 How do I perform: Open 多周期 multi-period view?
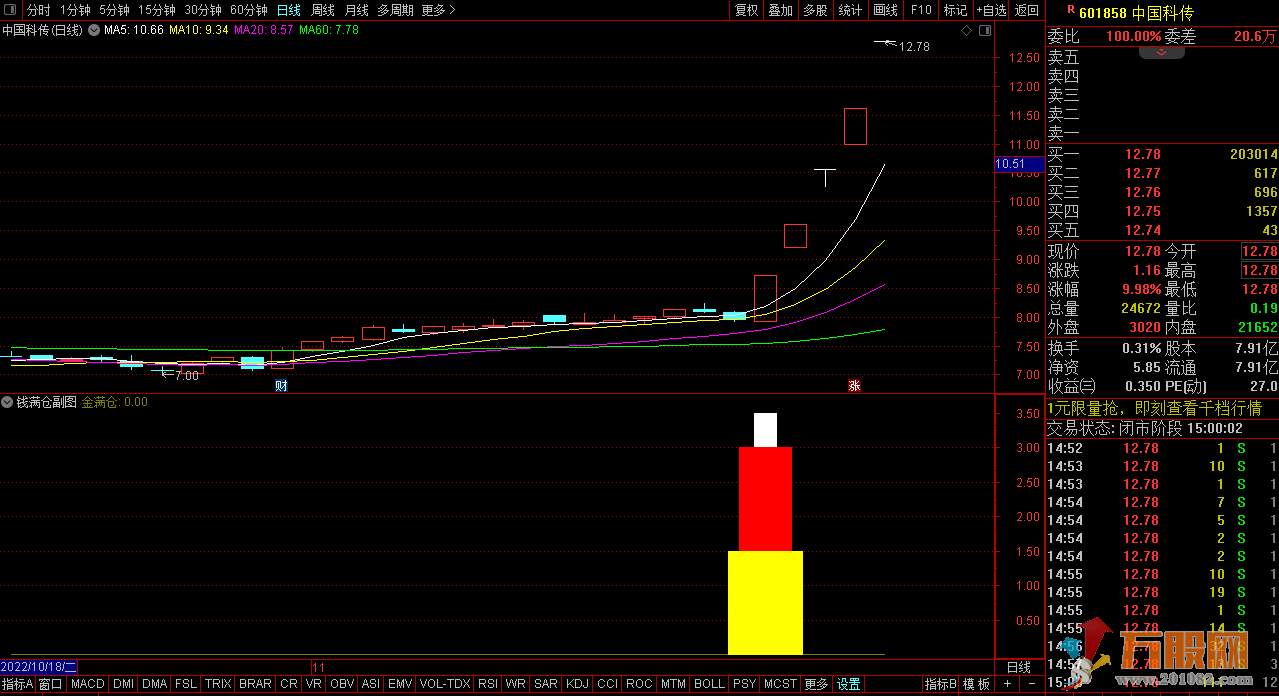point(395,10)
